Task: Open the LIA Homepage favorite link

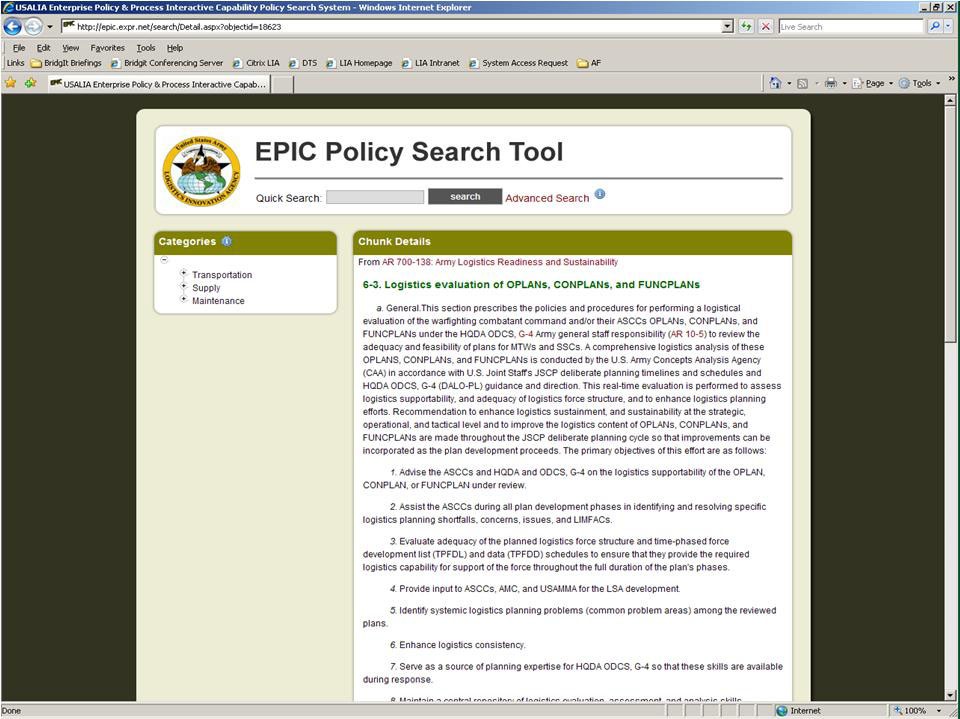Action: [x=359, y=63]
